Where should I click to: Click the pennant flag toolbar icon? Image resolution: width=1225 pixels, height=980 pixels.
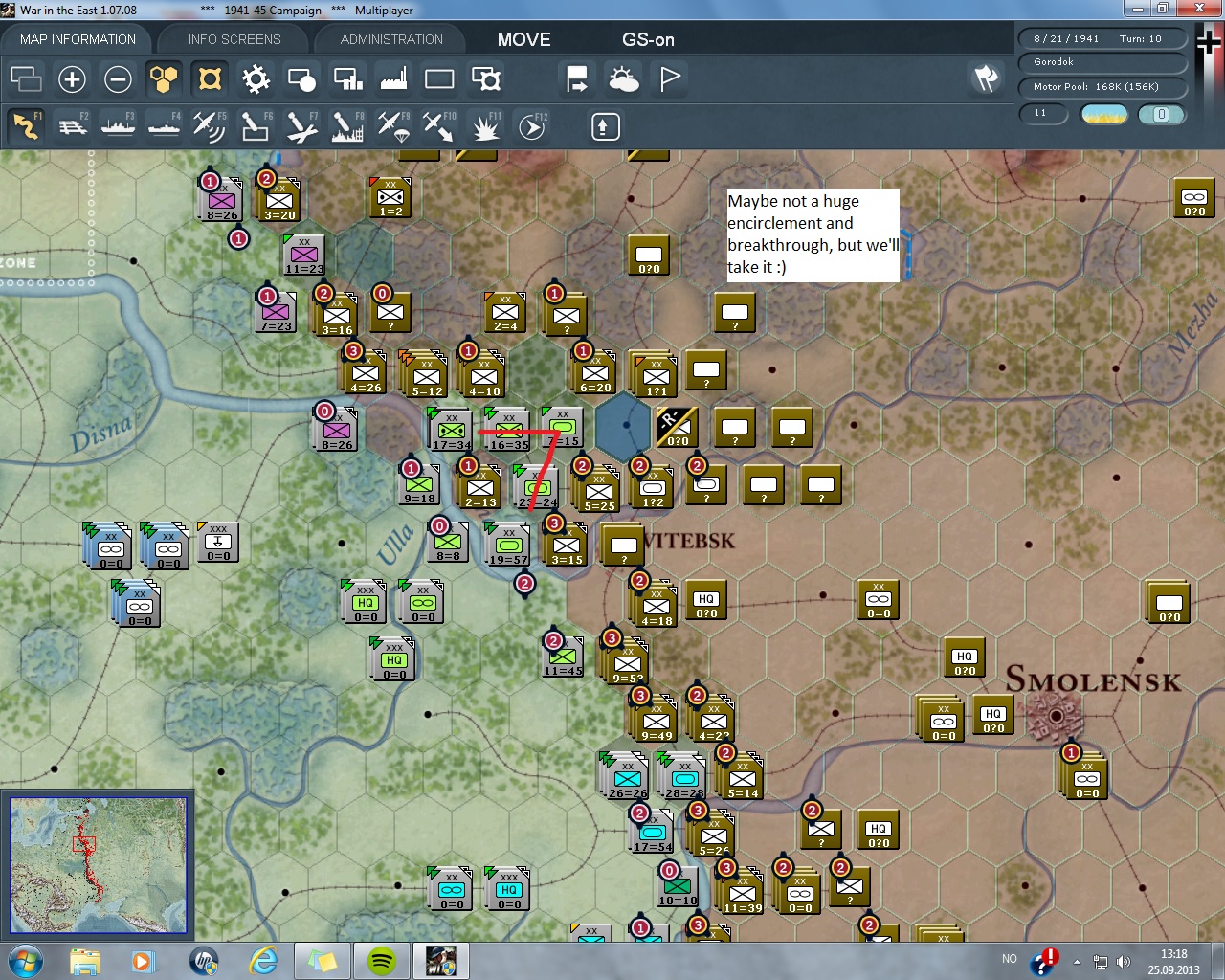pyautogui.click(x=670, y=78)
